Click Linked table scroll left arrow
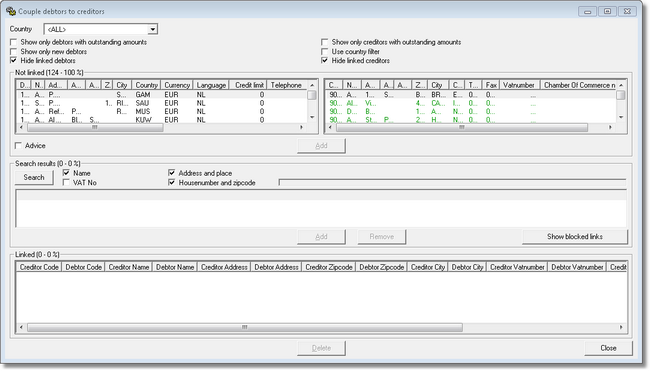Viewport: 650px width, 371px height. point(21,327)
